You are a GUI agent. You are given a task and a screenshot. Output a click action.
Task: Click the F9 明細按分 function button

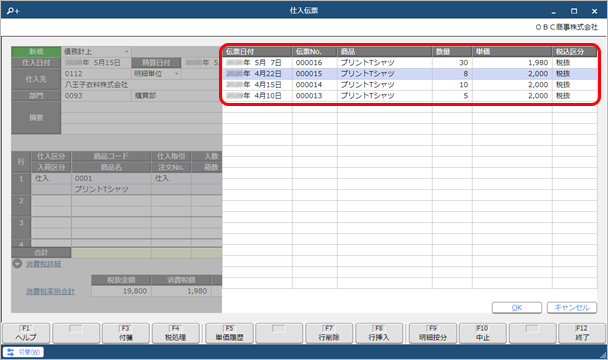coord(433,333)
